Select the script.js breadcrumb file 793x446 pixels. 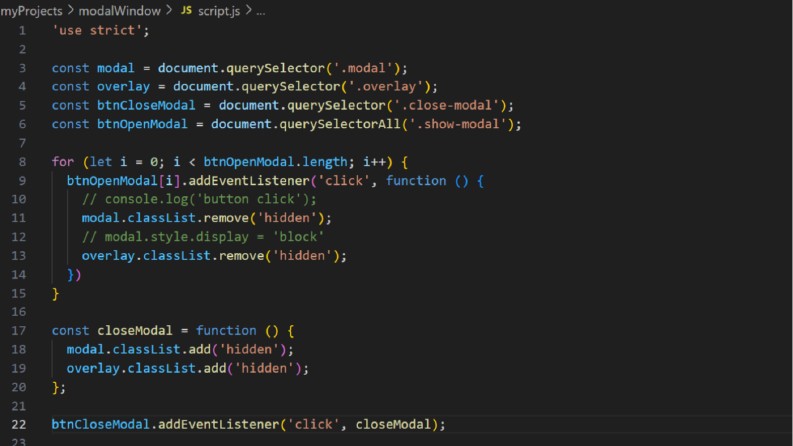tap(219, 11)
